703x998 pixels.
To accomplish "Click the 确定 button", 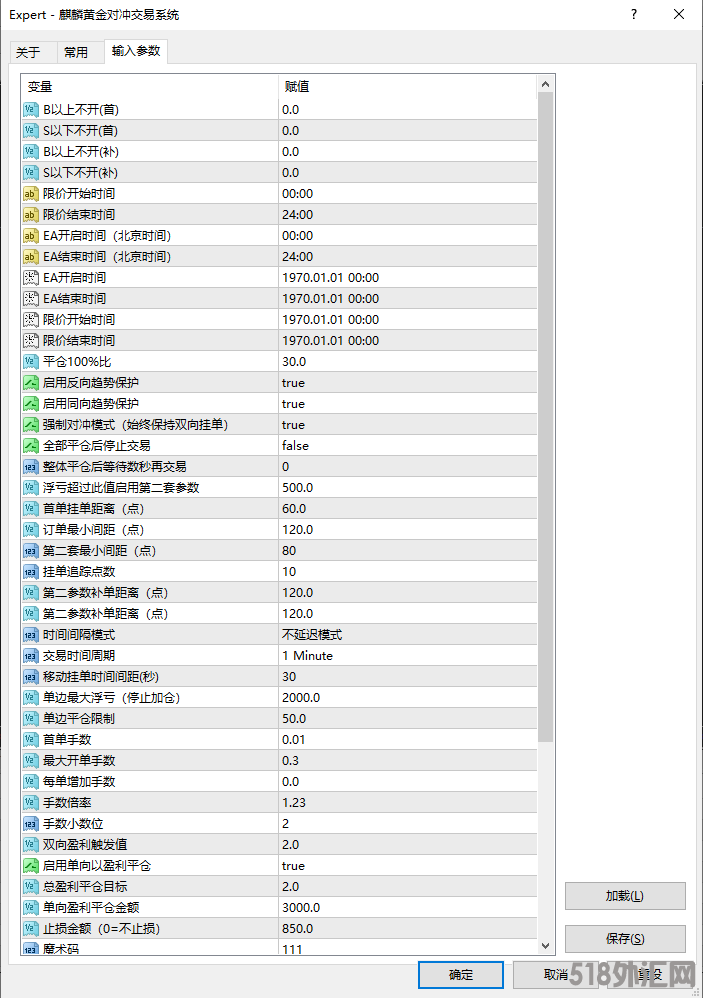I will pos(461,974).
